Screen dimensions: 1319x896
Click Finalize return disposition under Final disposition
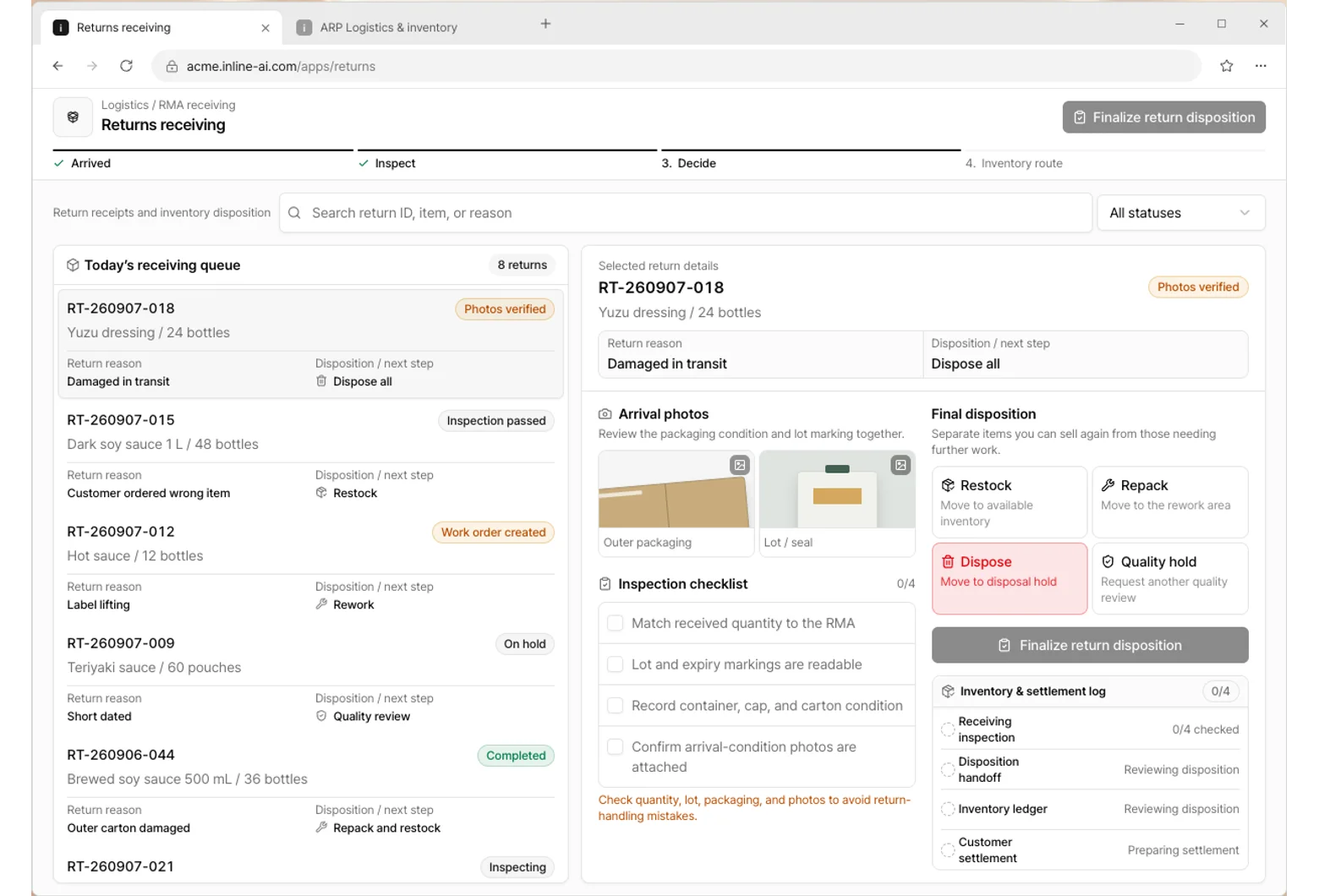tap(1090, 645)
